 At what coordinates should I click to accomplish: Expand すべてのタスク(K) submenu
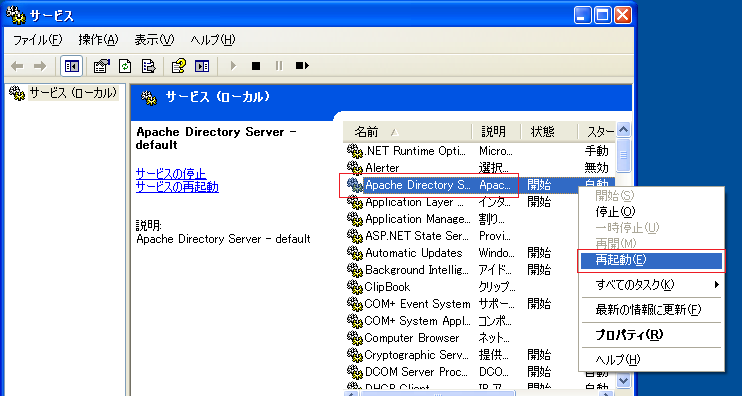(651, 285)
